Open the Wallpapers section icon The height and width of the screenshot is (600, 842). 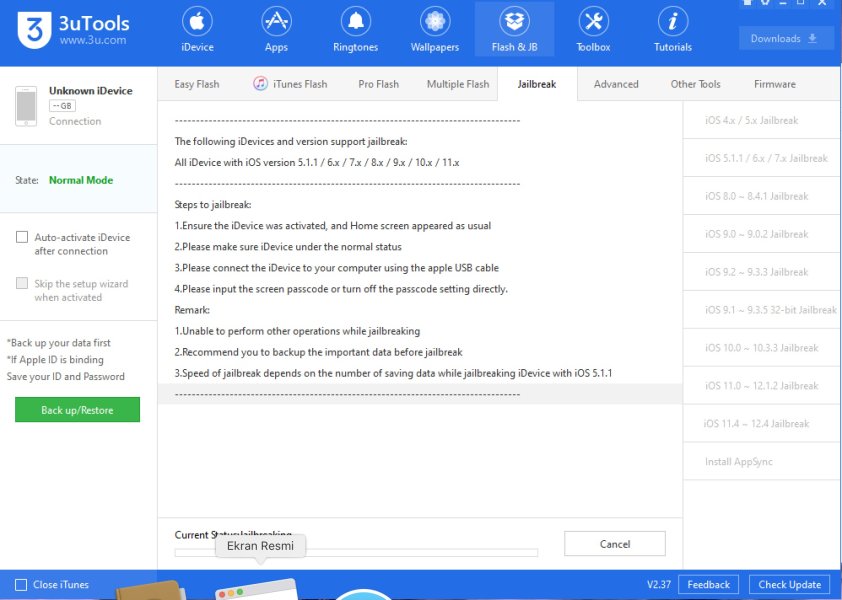tap(434, 21)
